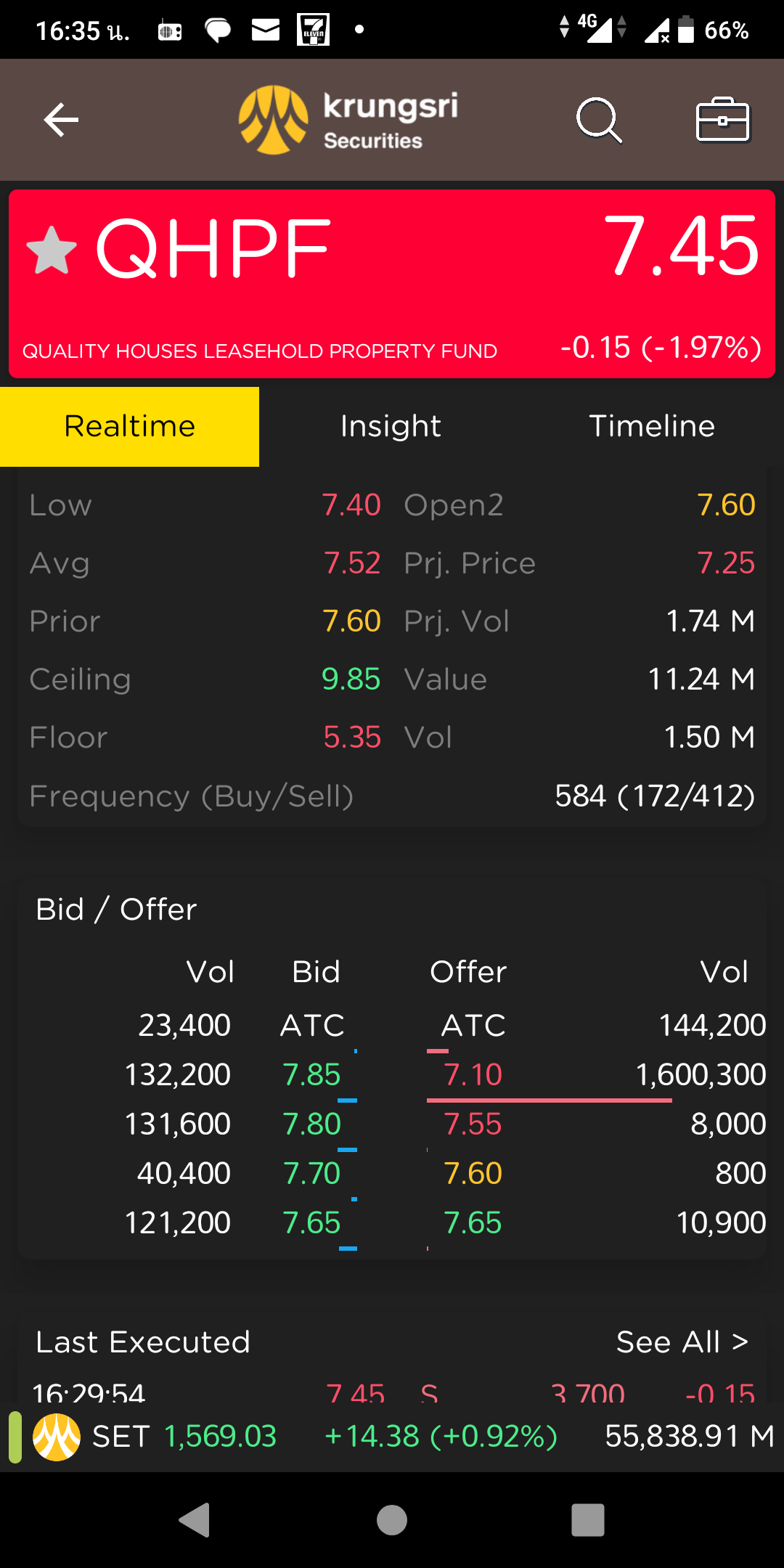Tap the back arrow in the header
The height and width of the screenshot is (1568, 784).
(x=61, y=120)
